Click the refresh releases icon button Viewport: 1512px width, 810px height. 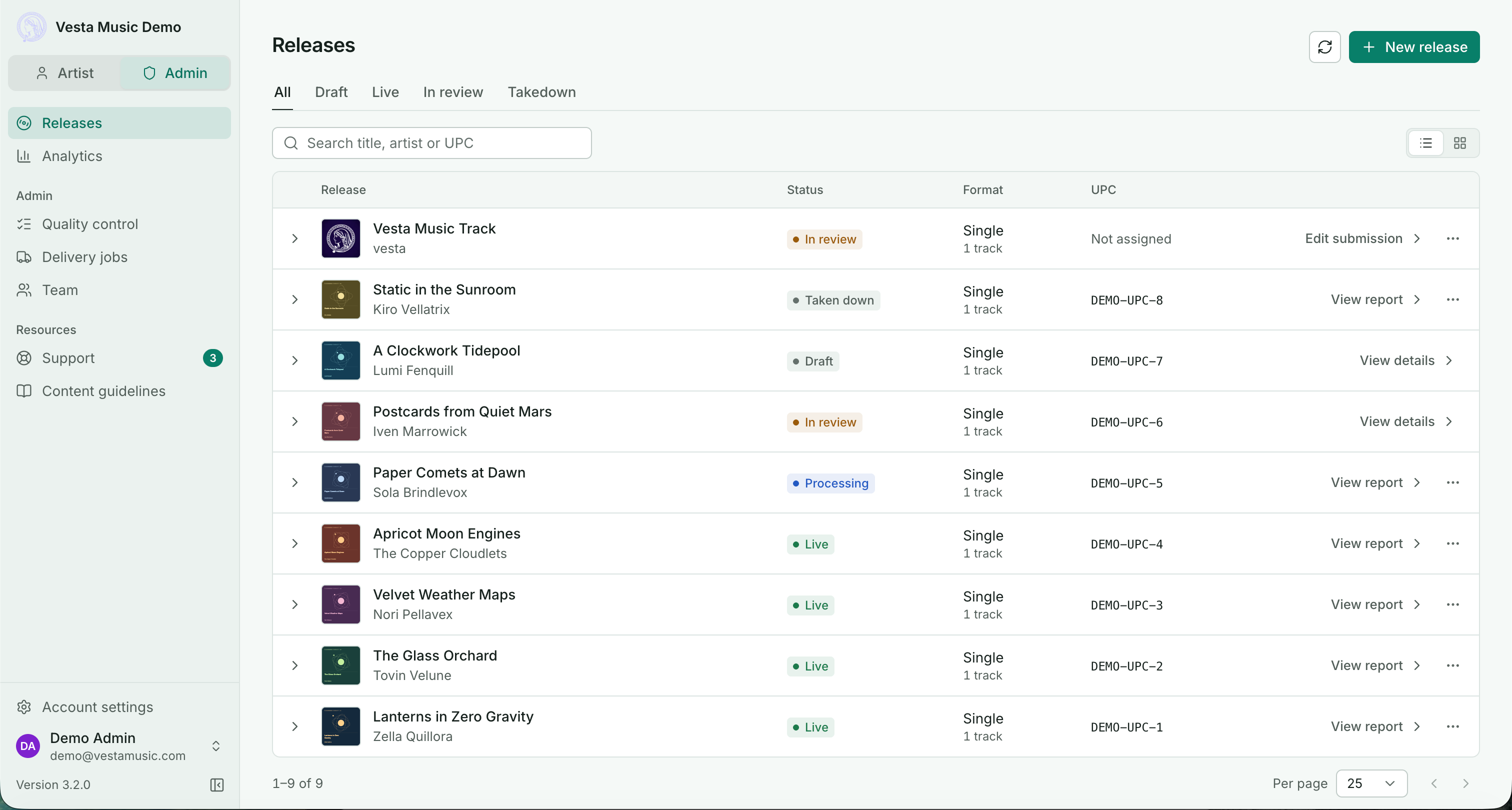coord(1324,47)
